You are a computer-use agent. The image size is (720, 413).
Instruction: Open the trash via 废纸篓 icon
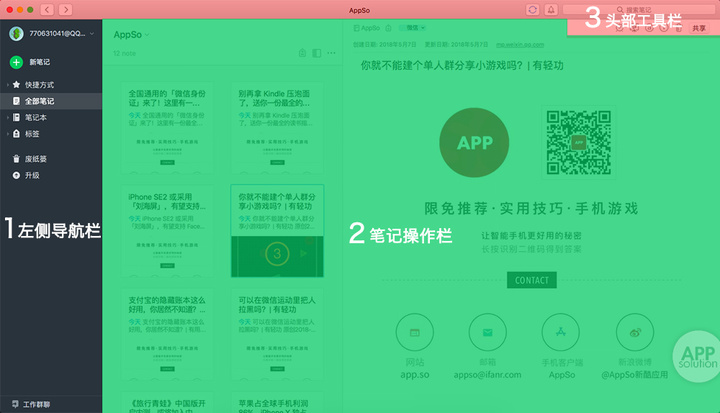pyautogui.click(x=17, y=159)
